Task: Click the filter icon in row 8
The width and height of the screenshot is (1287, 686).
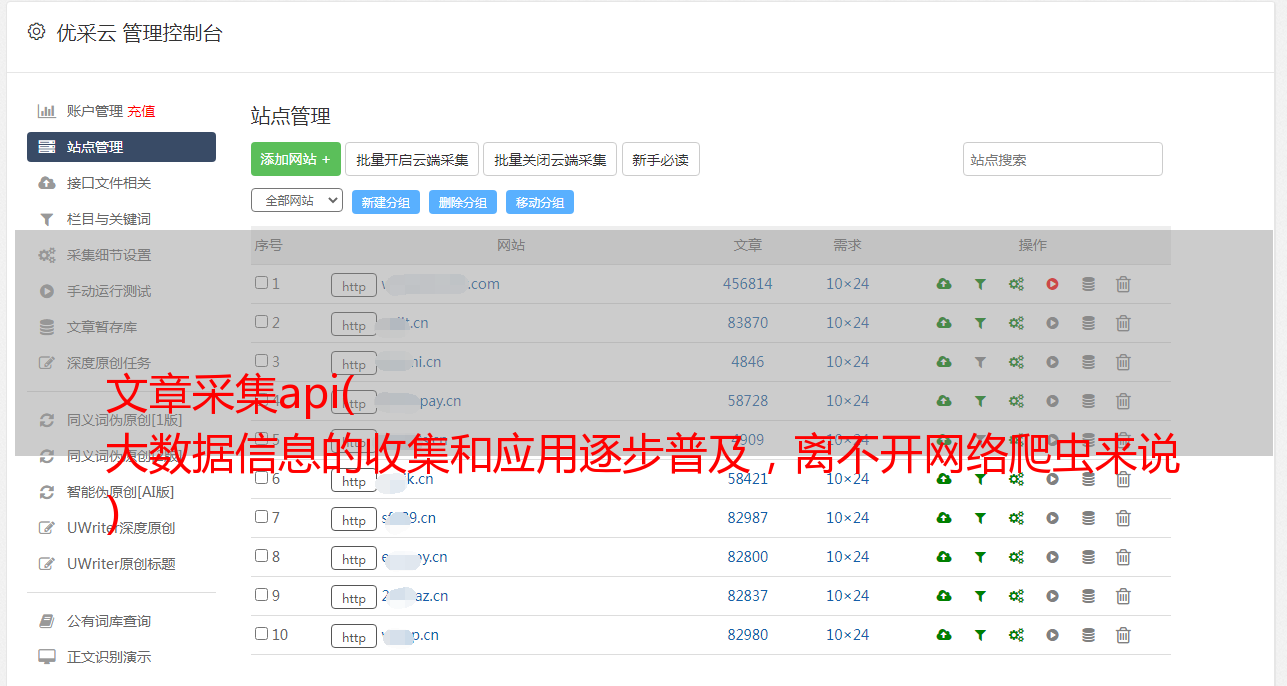Action: [980, 557]
